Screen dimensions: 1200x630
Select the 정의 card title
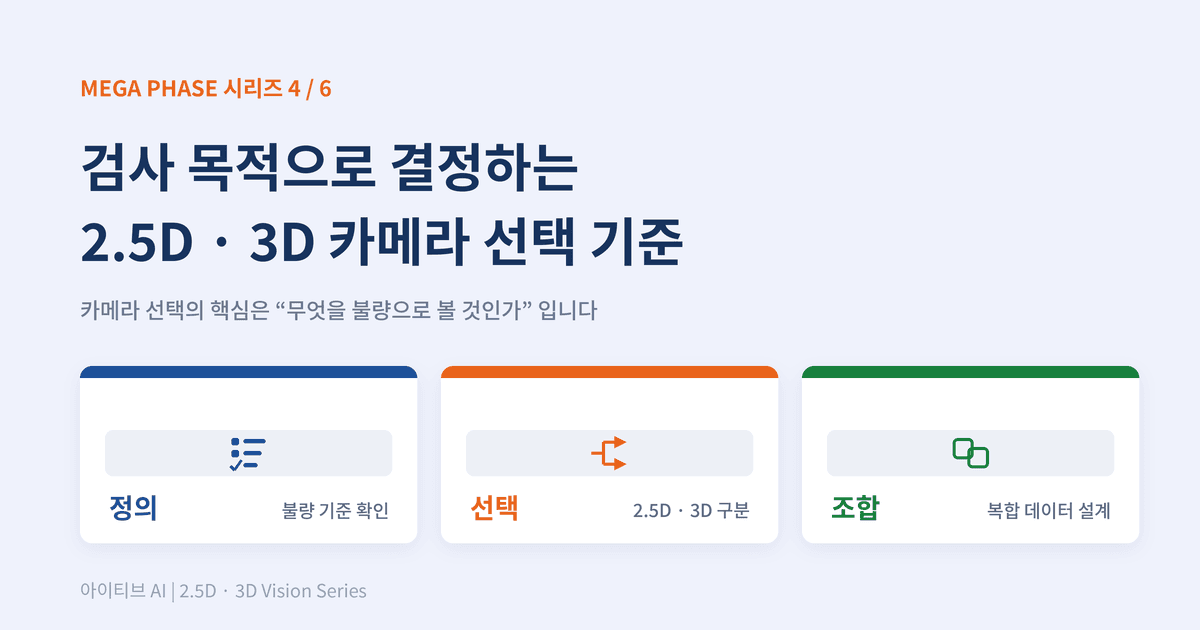click(x=133, y=509)
